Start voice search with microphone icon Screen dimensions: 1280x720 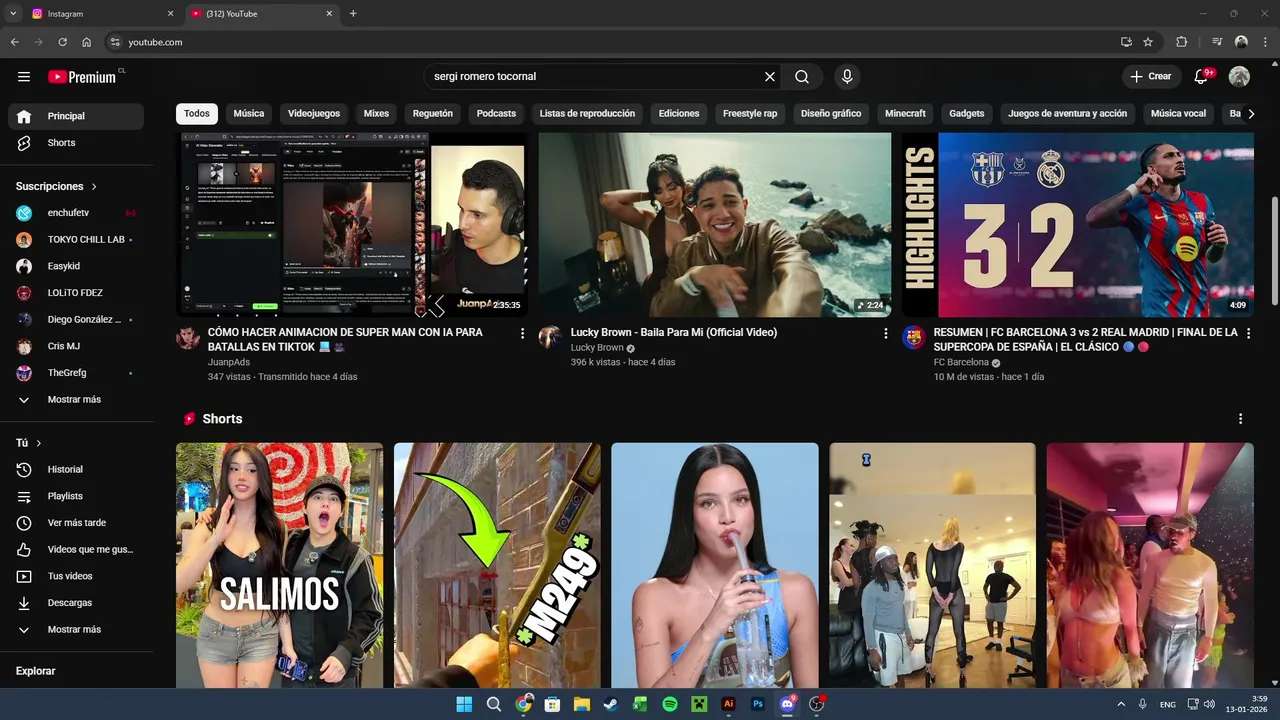tap(847, 77)
